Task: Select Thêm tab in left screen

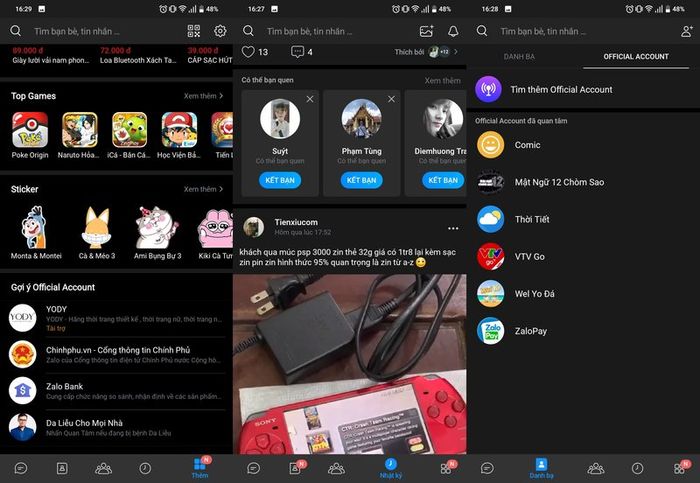Action: coord(200,468)
